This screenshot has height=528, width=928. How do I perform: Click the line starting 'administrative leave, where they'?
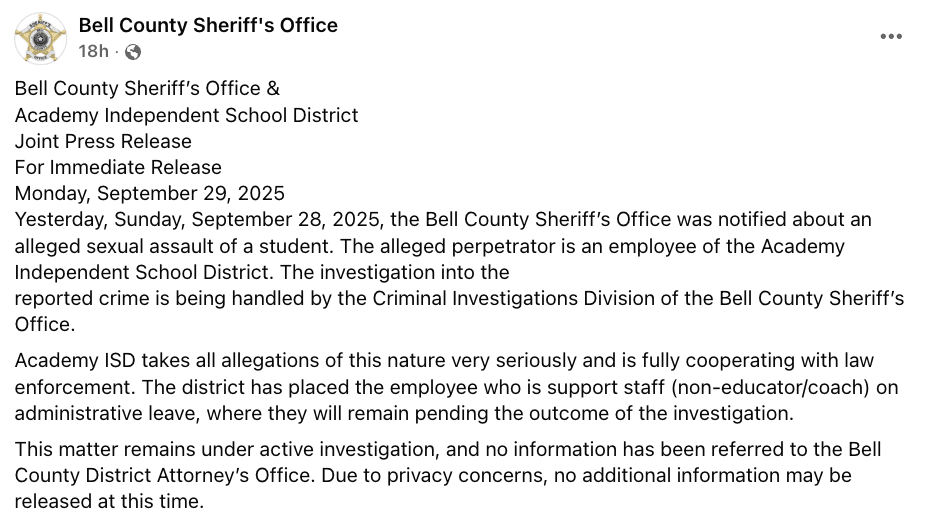404,412
